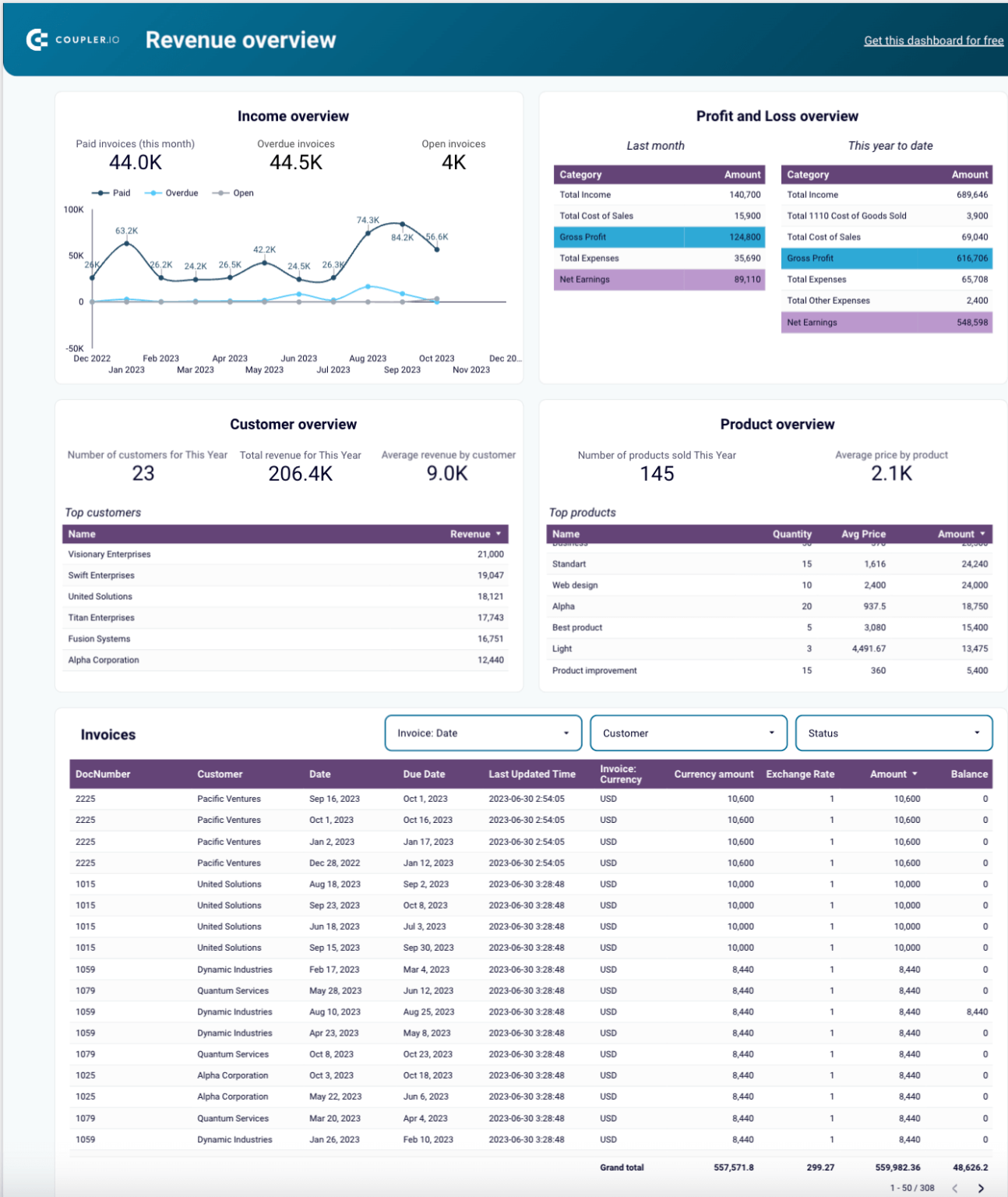Open the Customer filter dropdown
This screenshot has height=1197, width=1008.
coord(688,733)
